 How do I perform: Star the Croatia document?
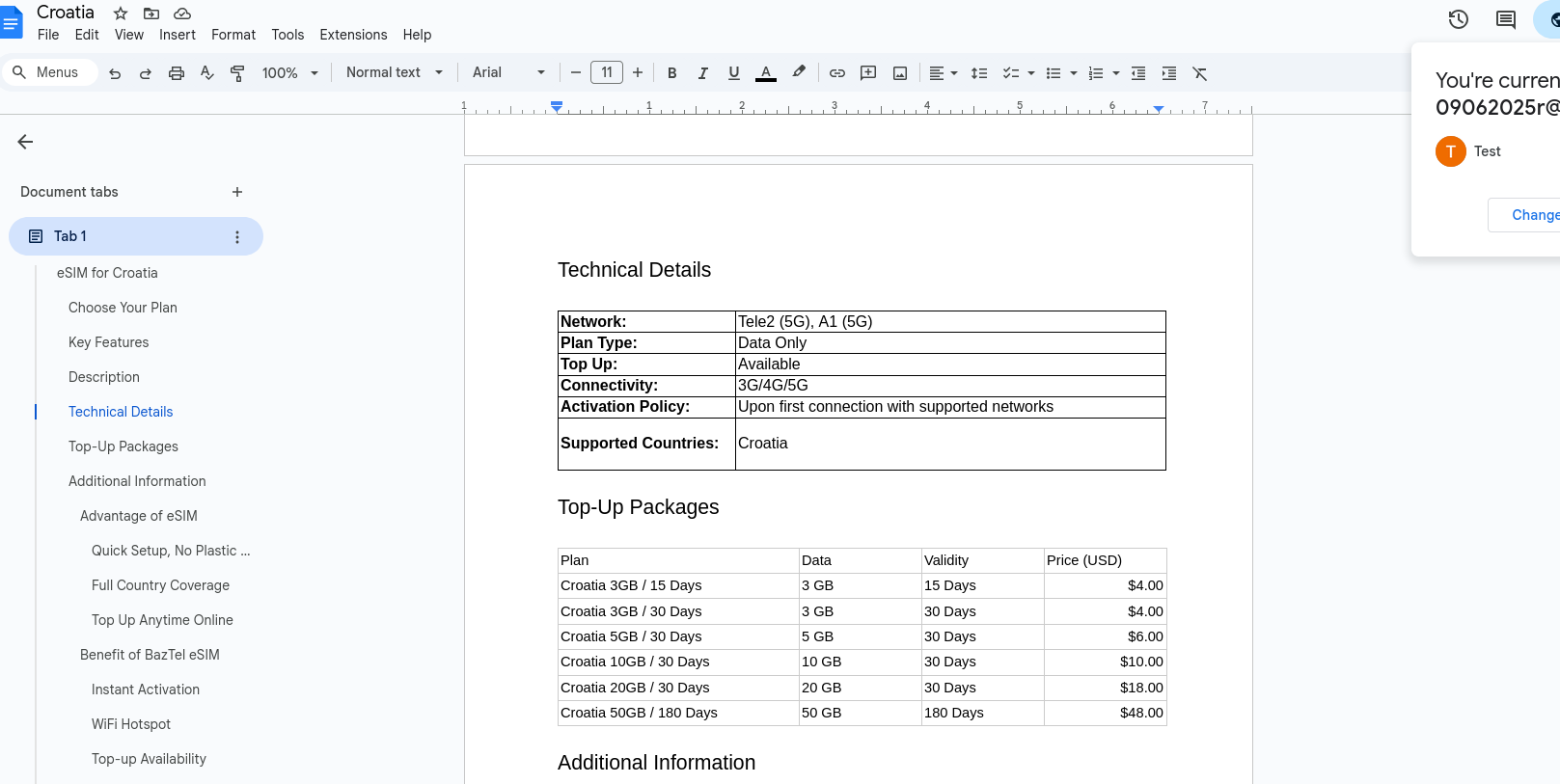click(121, 14)
